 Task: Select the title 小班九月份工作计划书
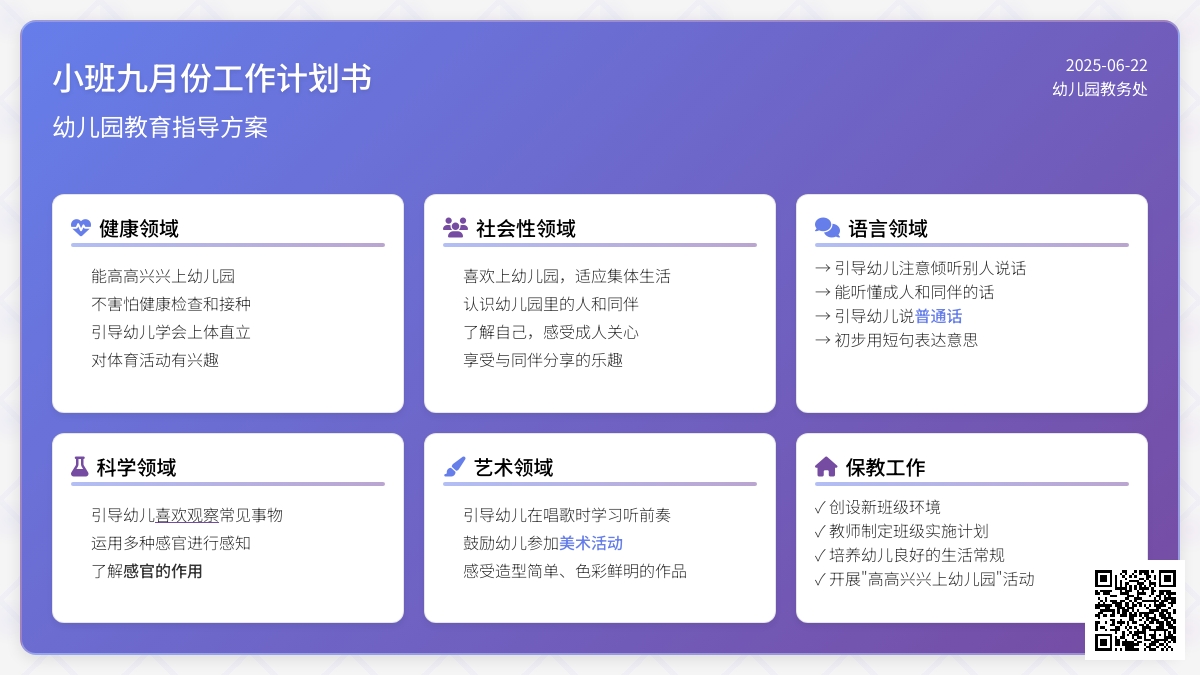212,78
